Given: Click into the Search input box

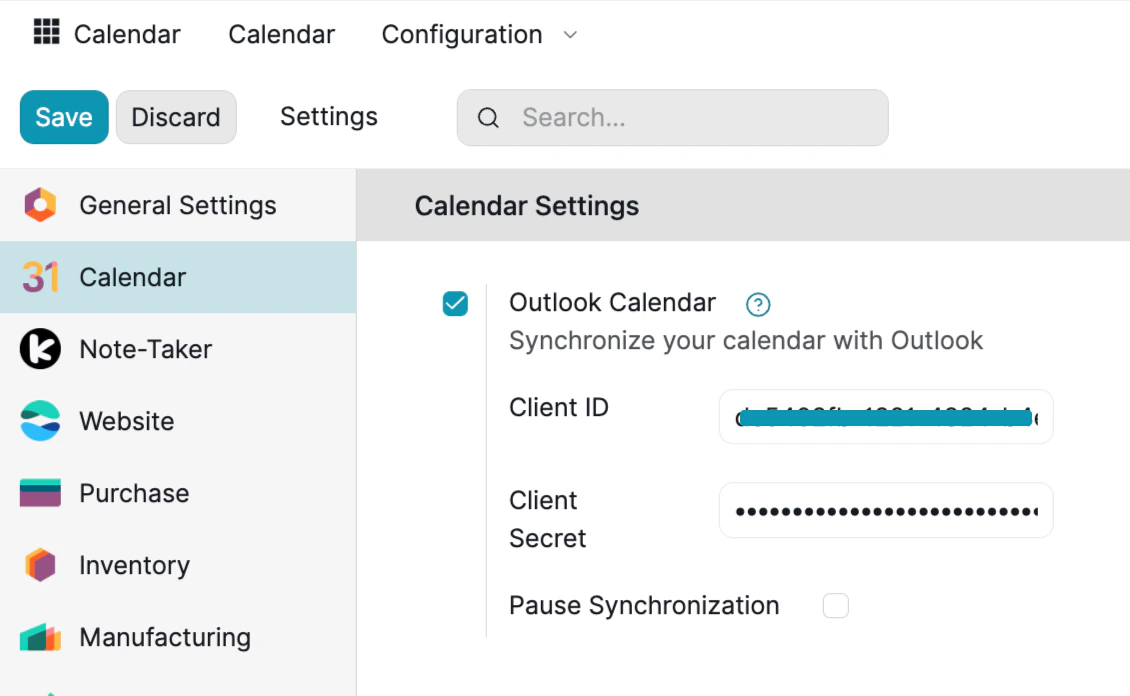Looking at the screenshot, I should click(670, 117).
